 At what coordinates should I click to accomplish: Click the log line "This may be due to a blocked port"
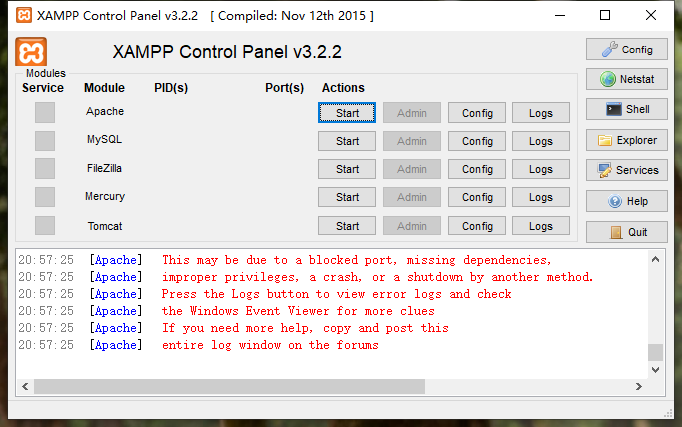coord(357,260)
